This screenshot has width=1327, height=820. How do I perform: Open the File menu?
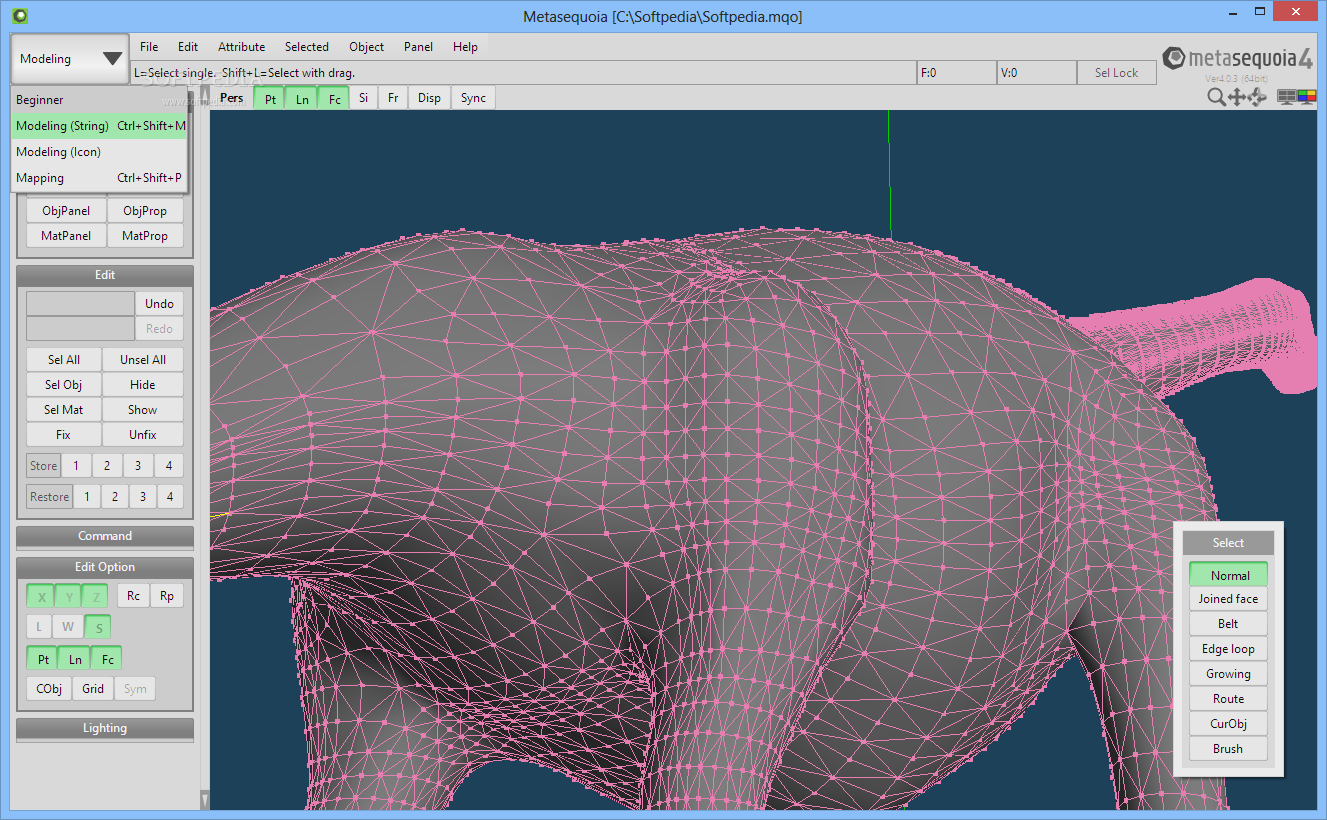(x=149, y=47)
